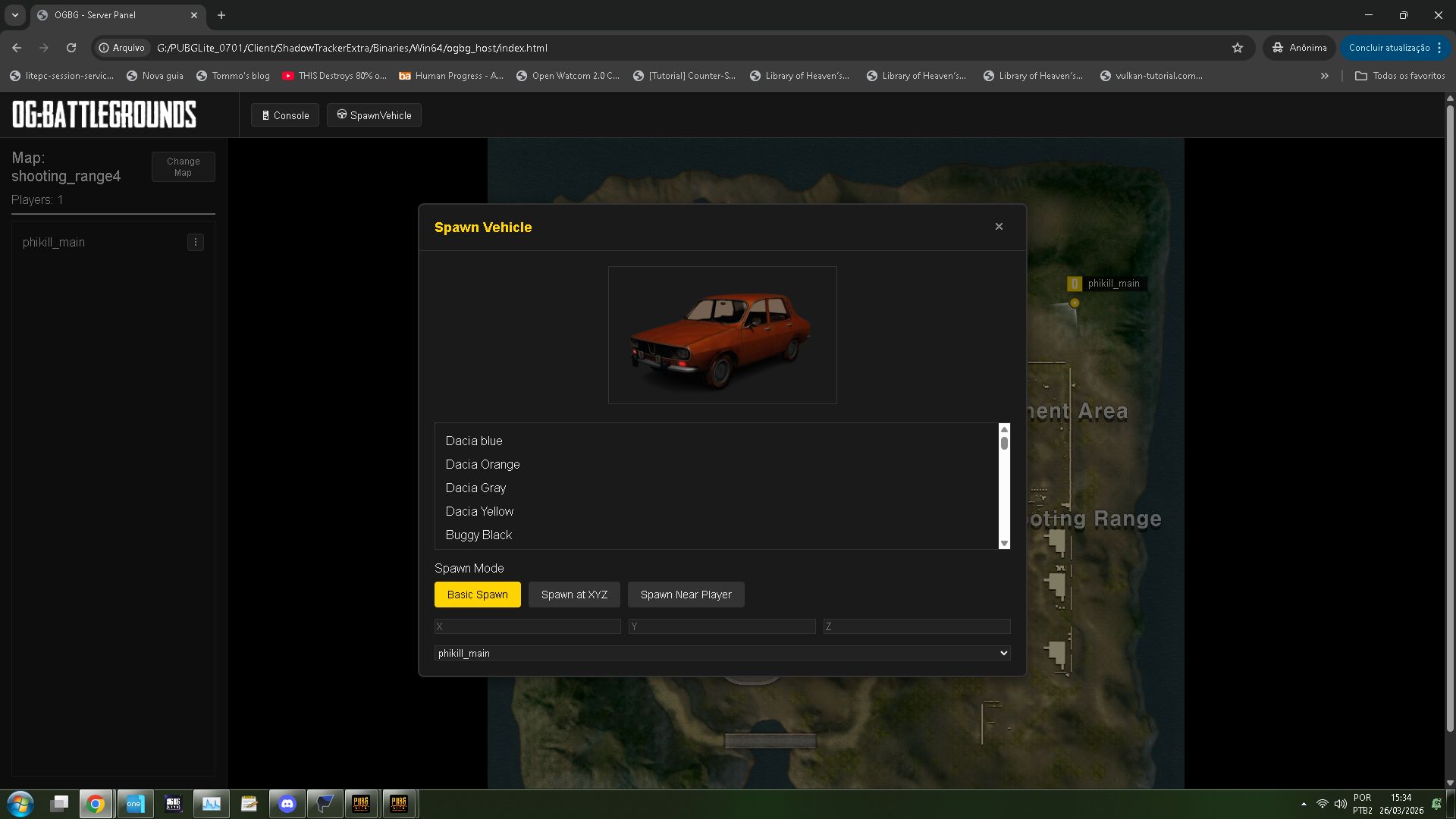
Task: Open Nova guia bookmark
Action: (155, 76)
